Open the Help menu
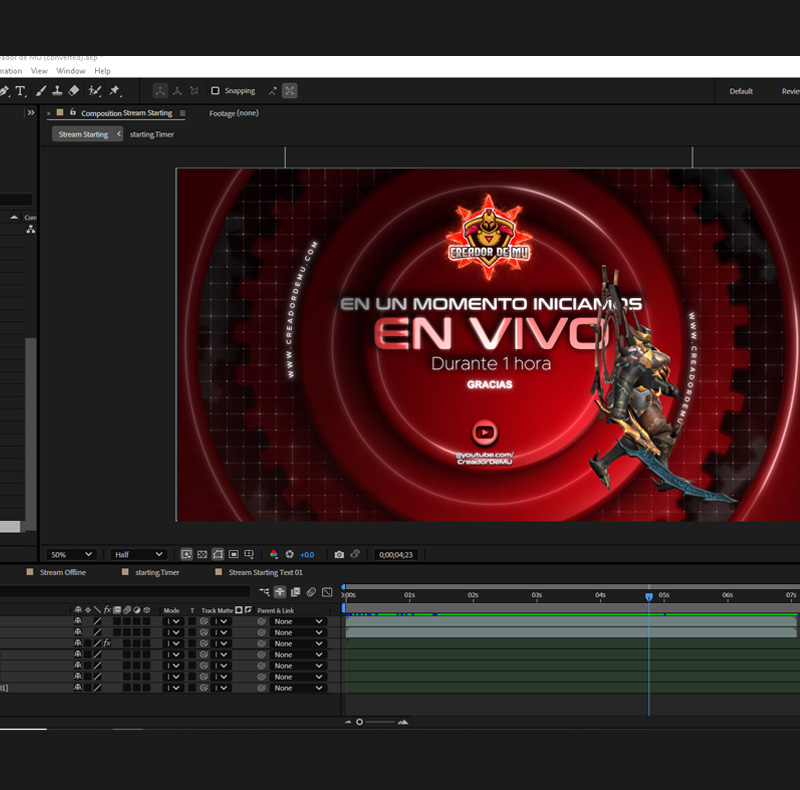 (102, 71)
